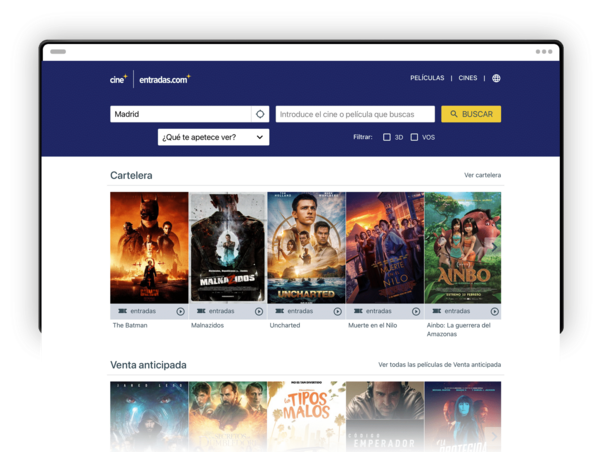603x452 pixels.
Task: Select the Uncharted poster
Action: (306, 248)
